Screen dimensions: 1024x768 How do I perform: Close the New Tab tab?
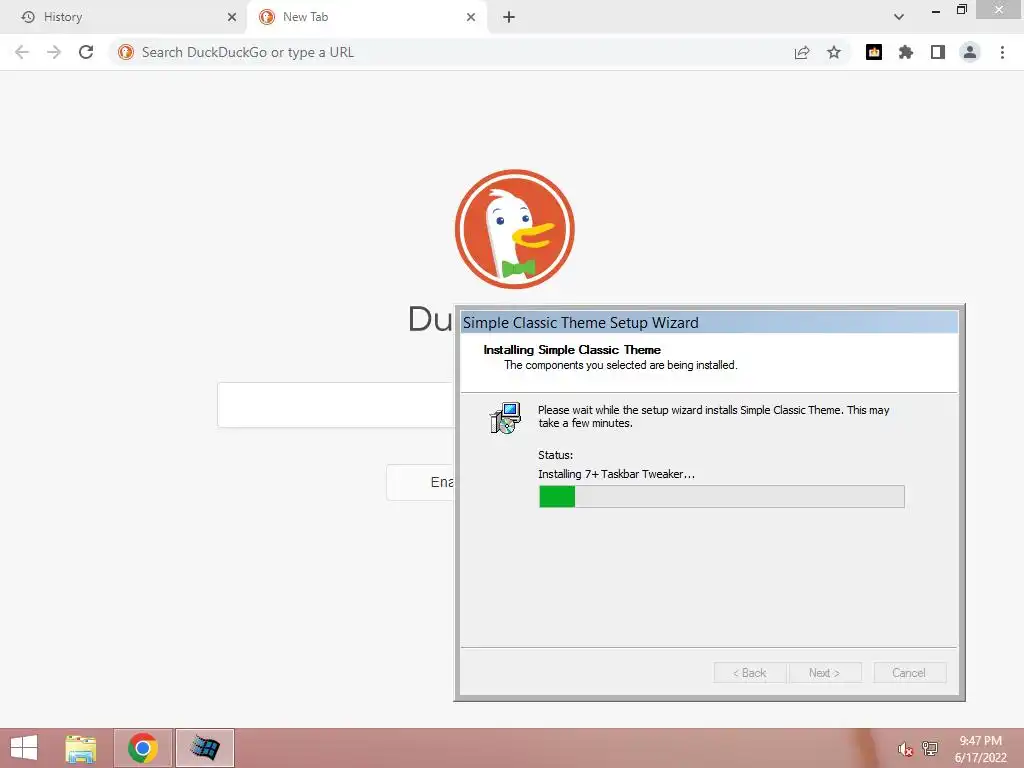pyautogui.click(x=471, y=17)
